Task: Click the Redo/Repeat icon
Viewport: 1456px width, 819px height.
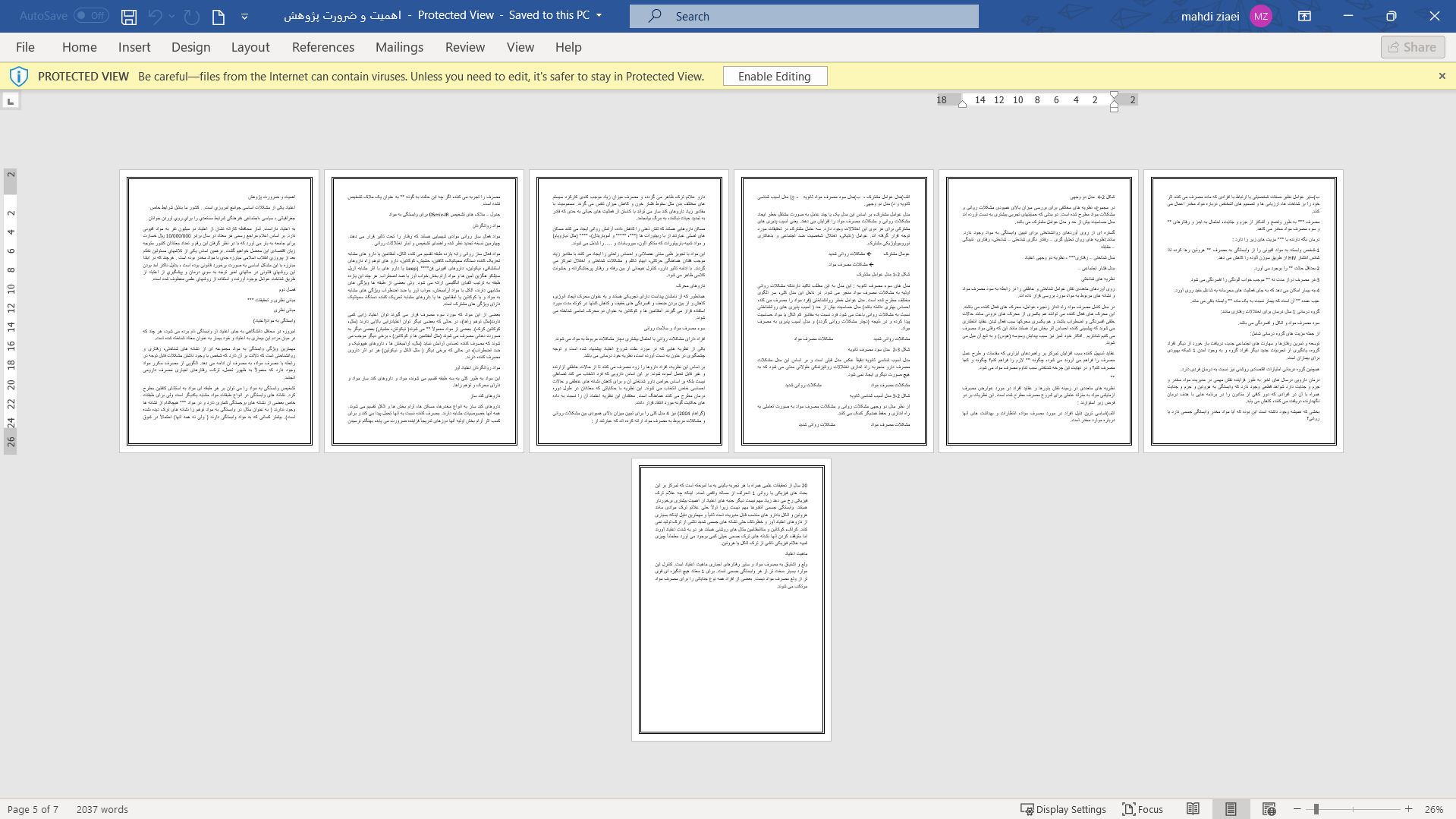Action: point(192,16)
